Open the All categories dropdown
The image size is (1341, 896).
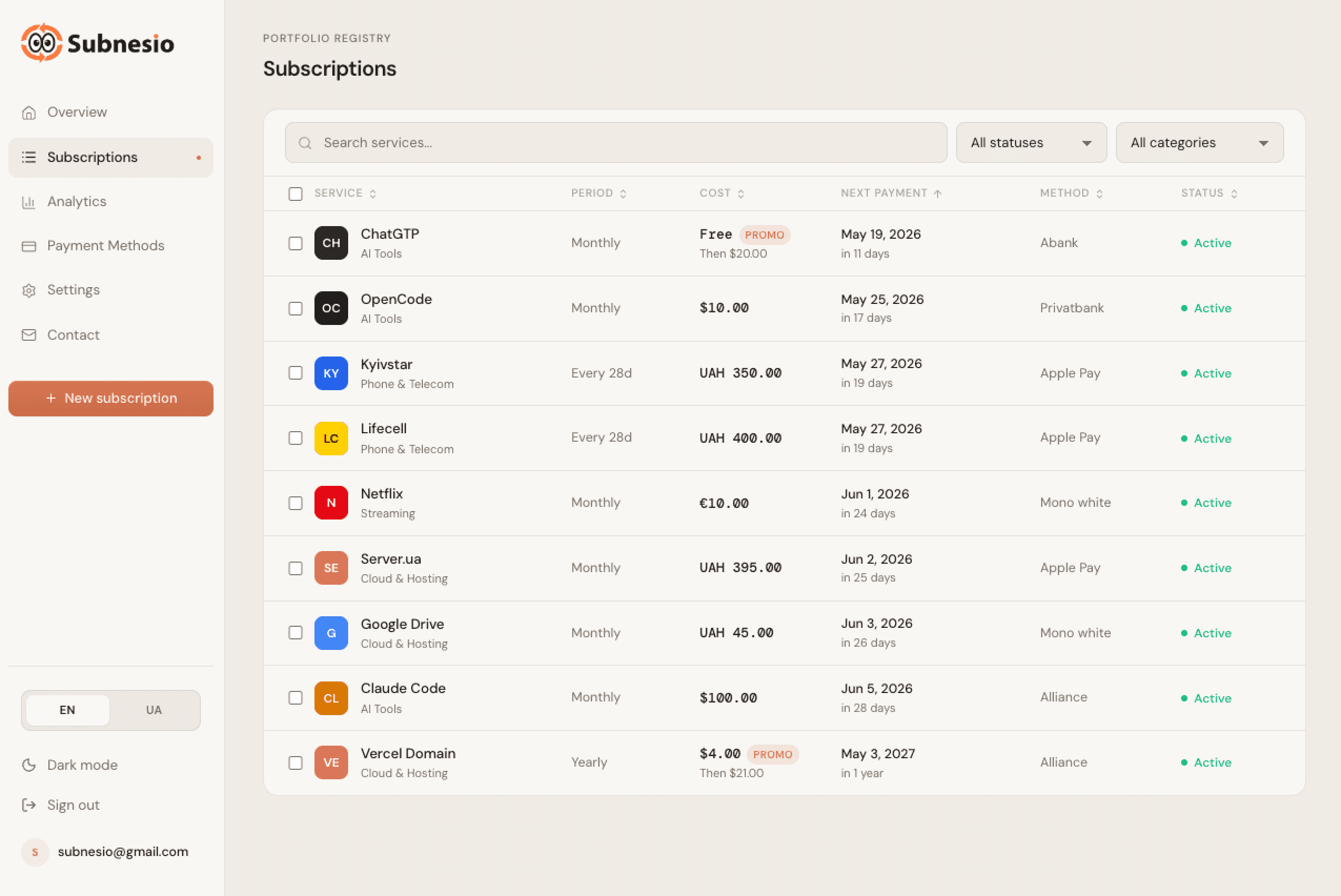[1200, 143]
